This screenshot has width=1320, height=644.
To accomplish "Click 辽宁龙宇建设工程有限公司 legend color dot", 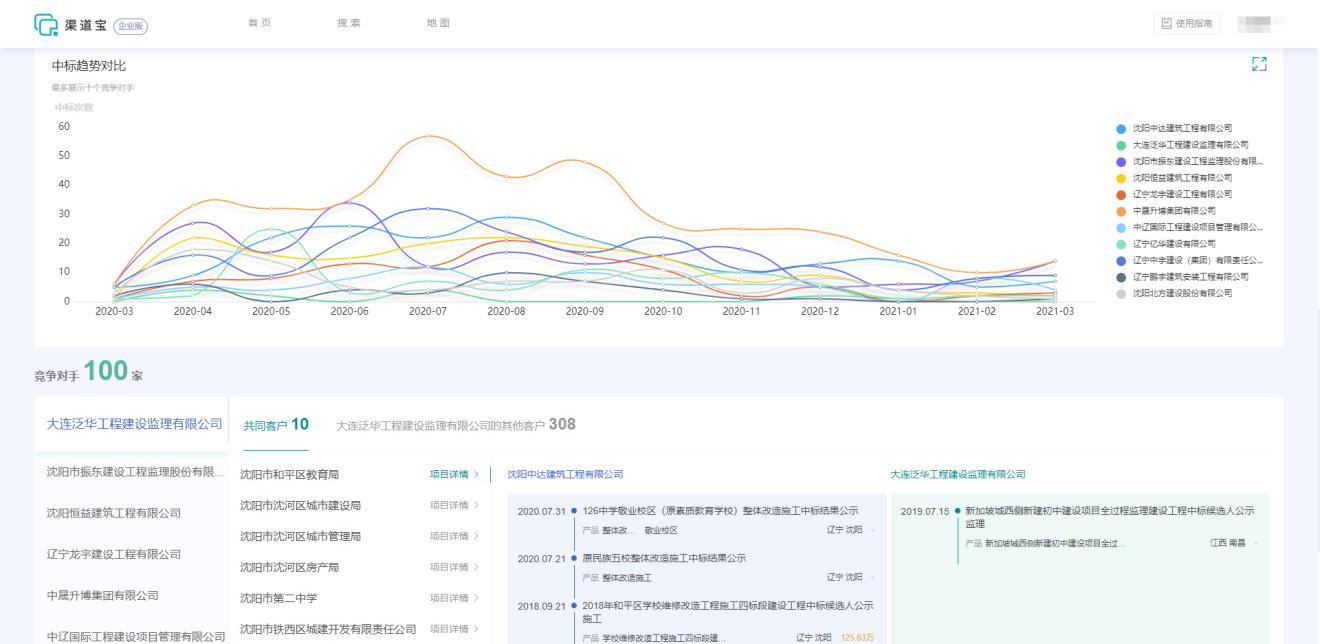I will 1121,195.
